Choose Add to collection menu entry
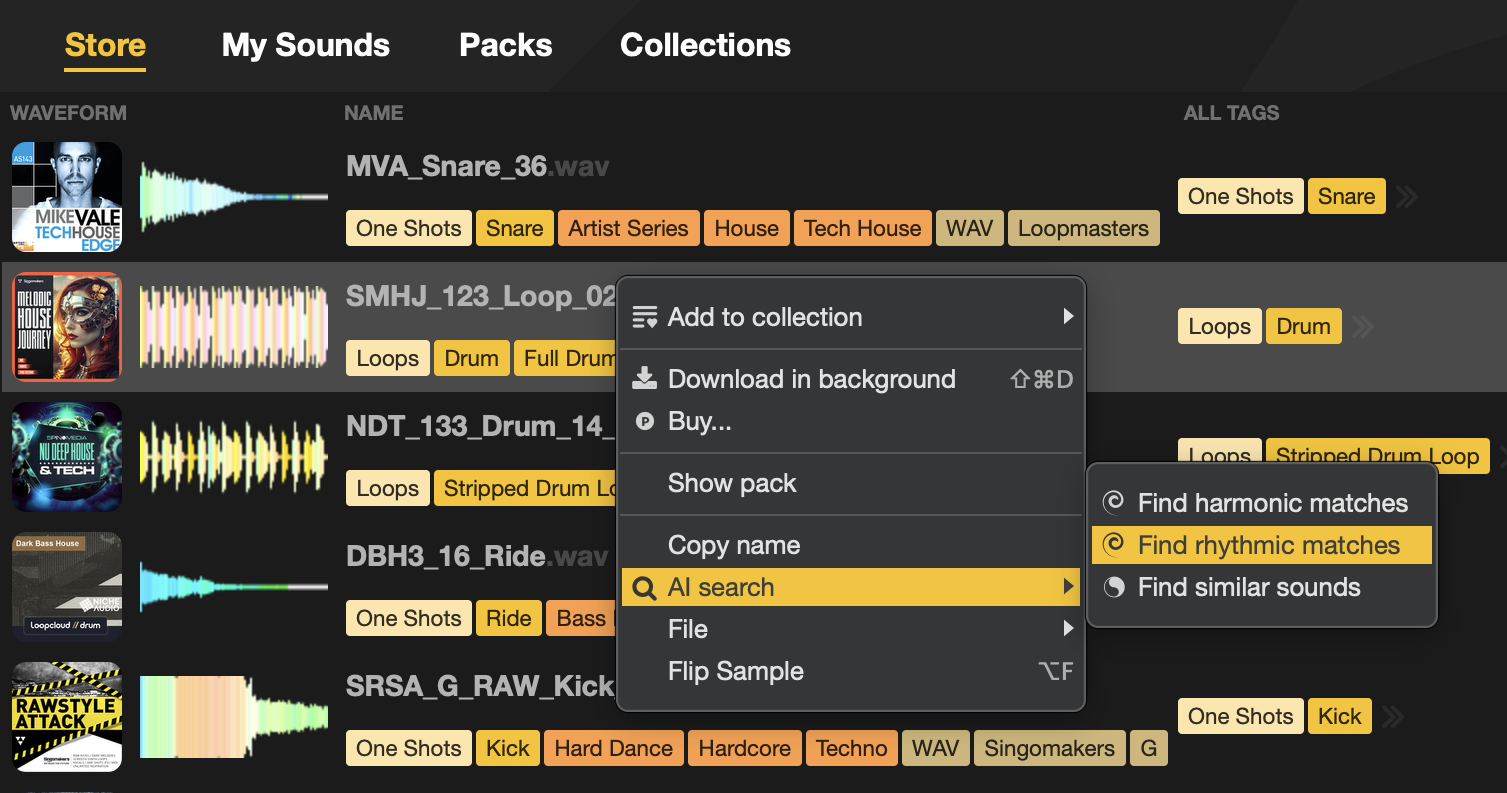This screenshot has width=1507, height=793. 851,317
